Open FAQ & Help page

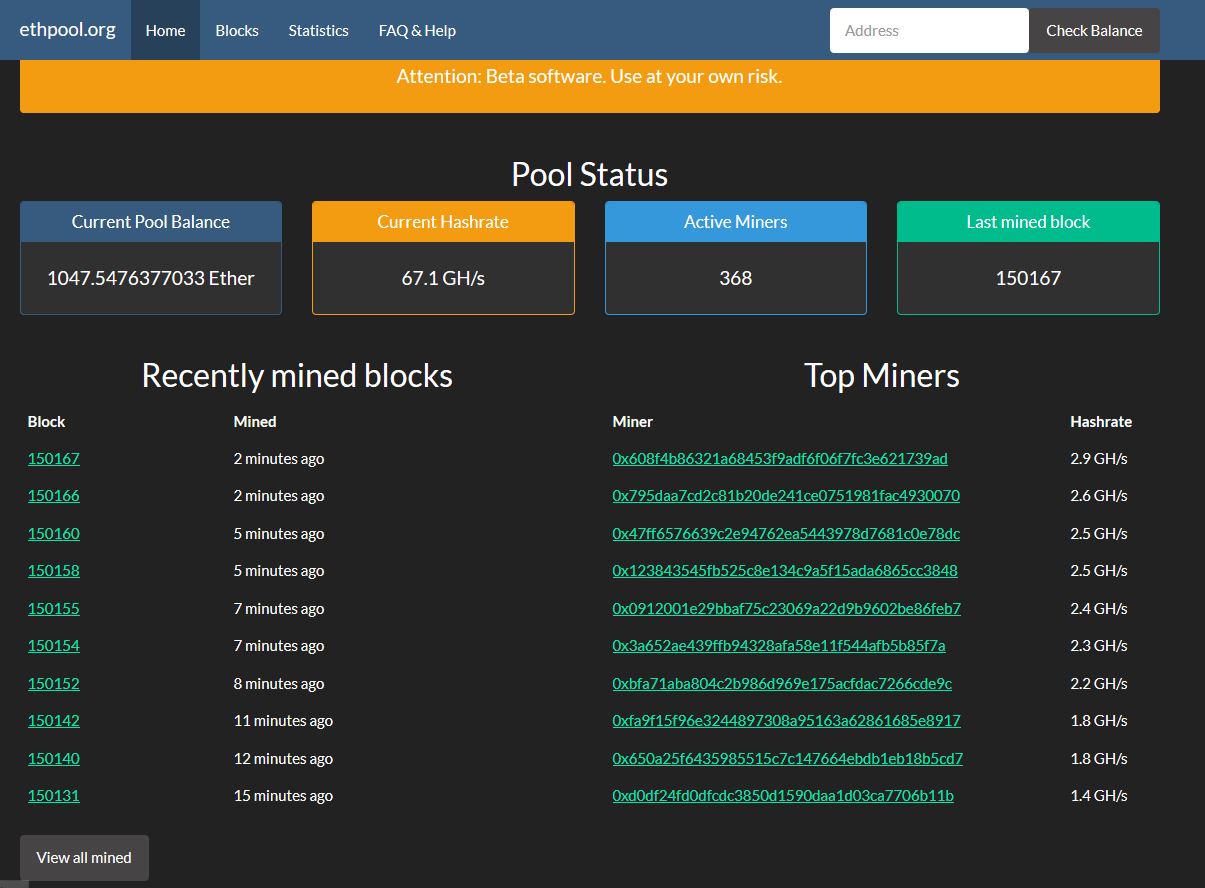(x=417, y=30)
